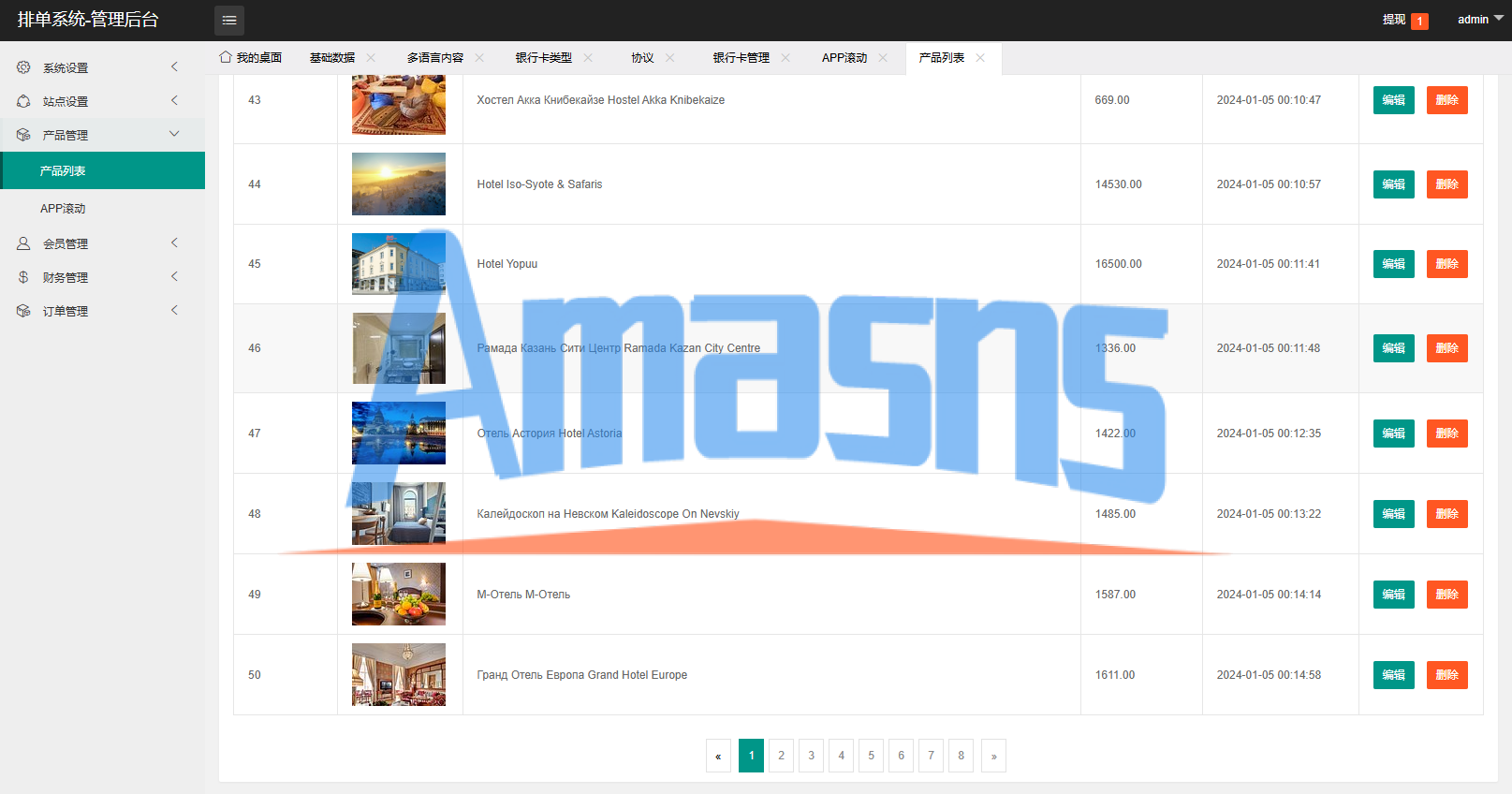Viewport: 1512px width, 794px height.
Task: Close the 多语言内容 tab
Action: tap(479, 58)
